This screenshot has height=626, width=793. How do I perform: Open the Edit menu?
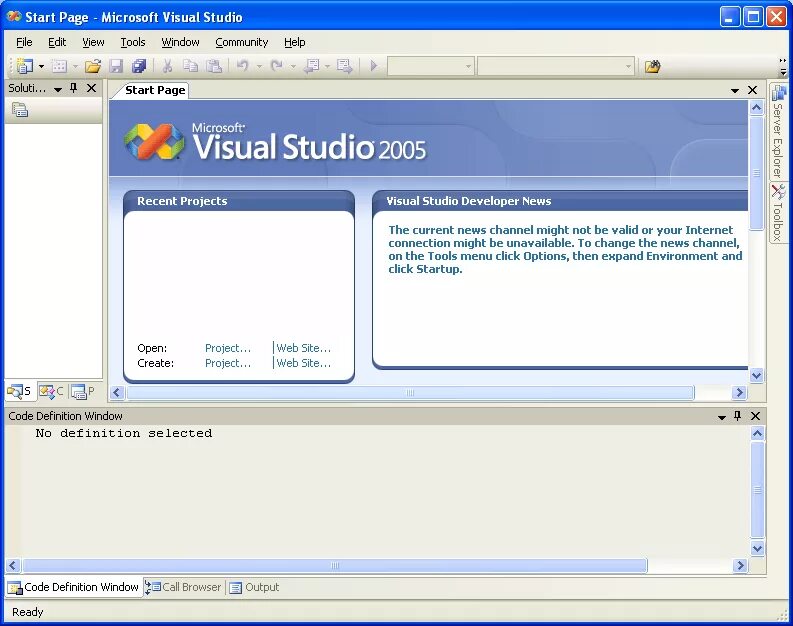coord(57,42)
